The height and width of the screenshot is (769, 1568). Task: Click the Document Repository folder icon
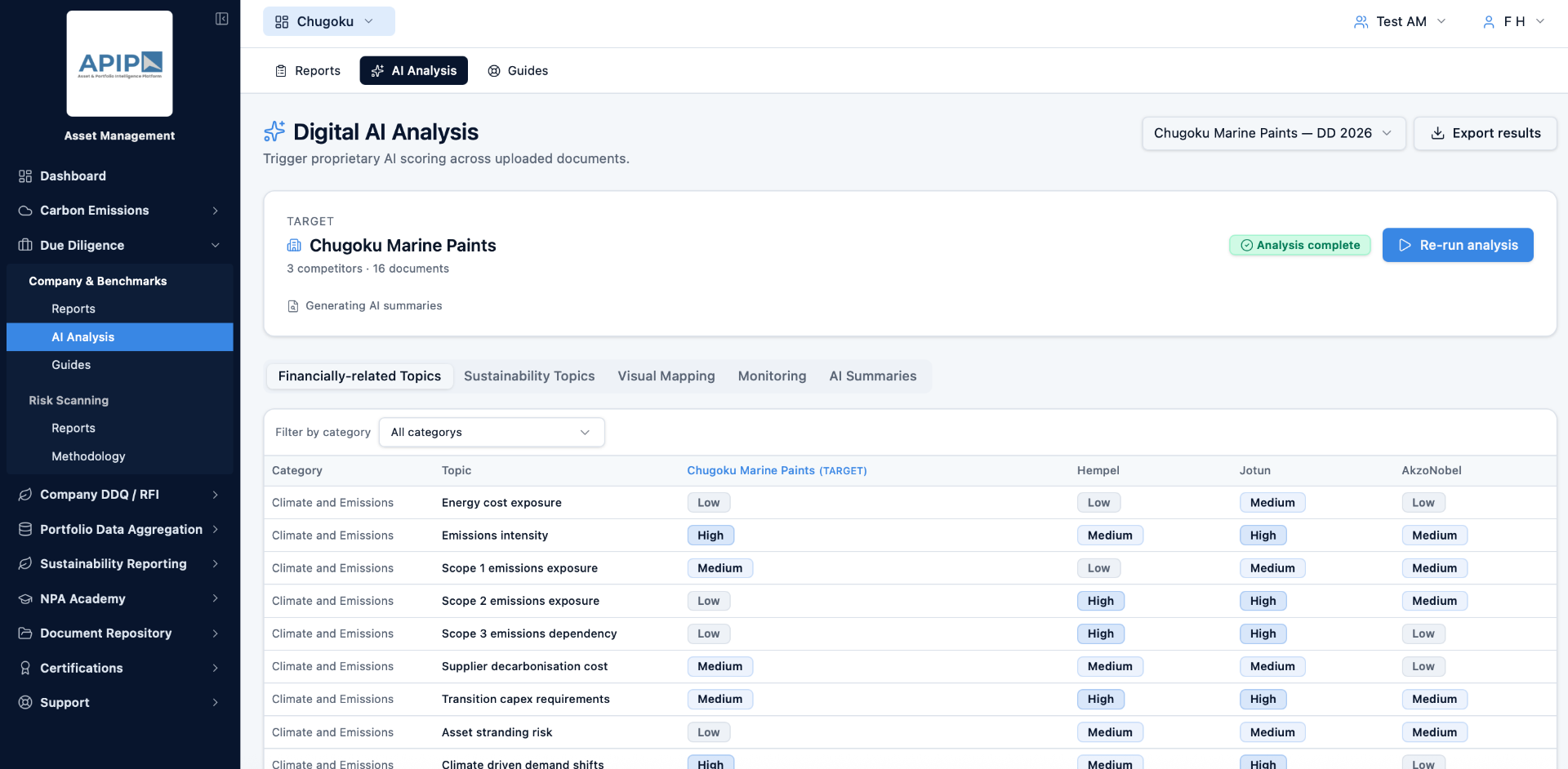tap(25, 633)
